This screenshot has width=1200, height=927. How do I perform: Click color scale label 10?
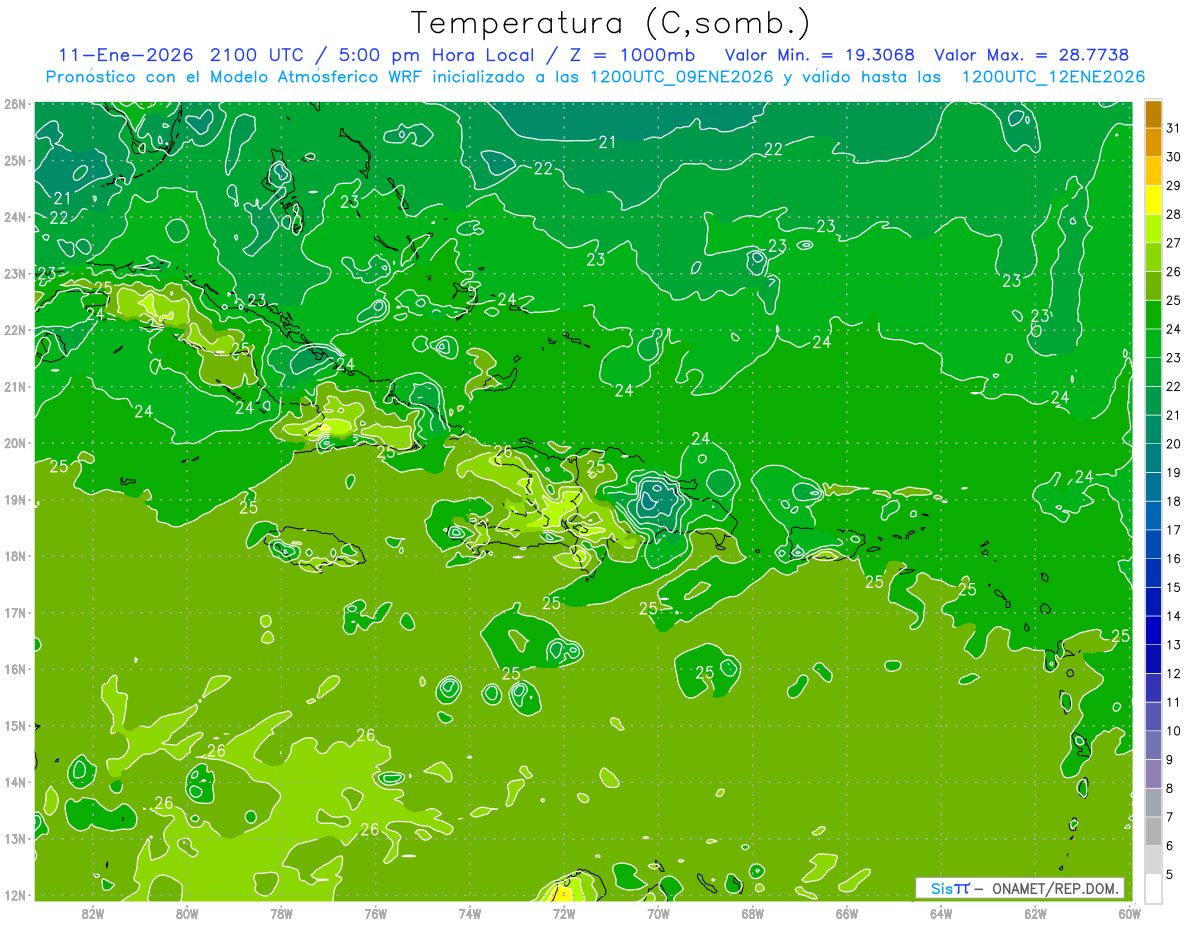pos(1174,731)
